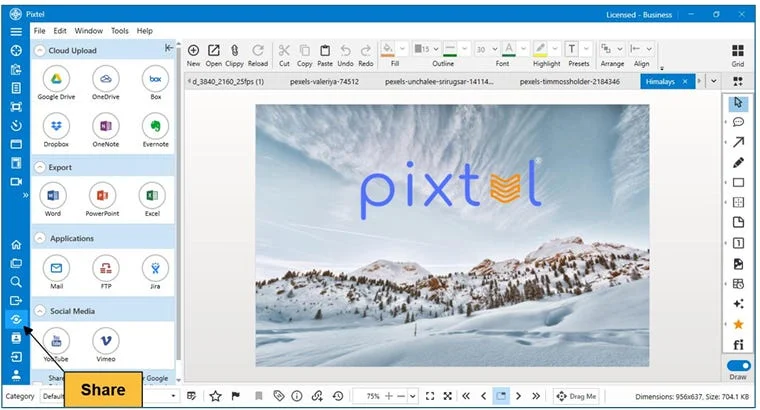Export image to PowerPoint
The height and width of the screenshot is (410, 760).
(x=102, y=195)
